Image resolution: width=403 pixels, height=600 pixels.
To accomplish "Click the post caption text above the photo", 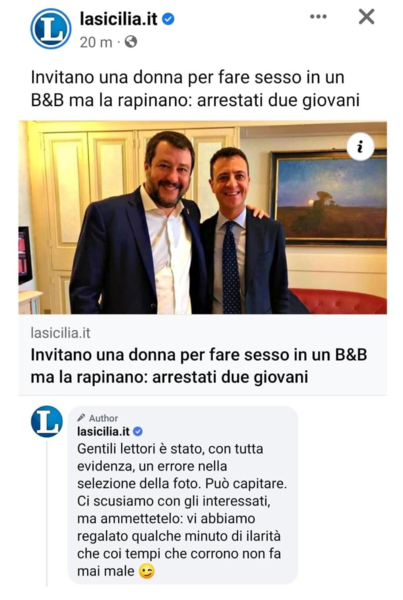I will (195, 88).
